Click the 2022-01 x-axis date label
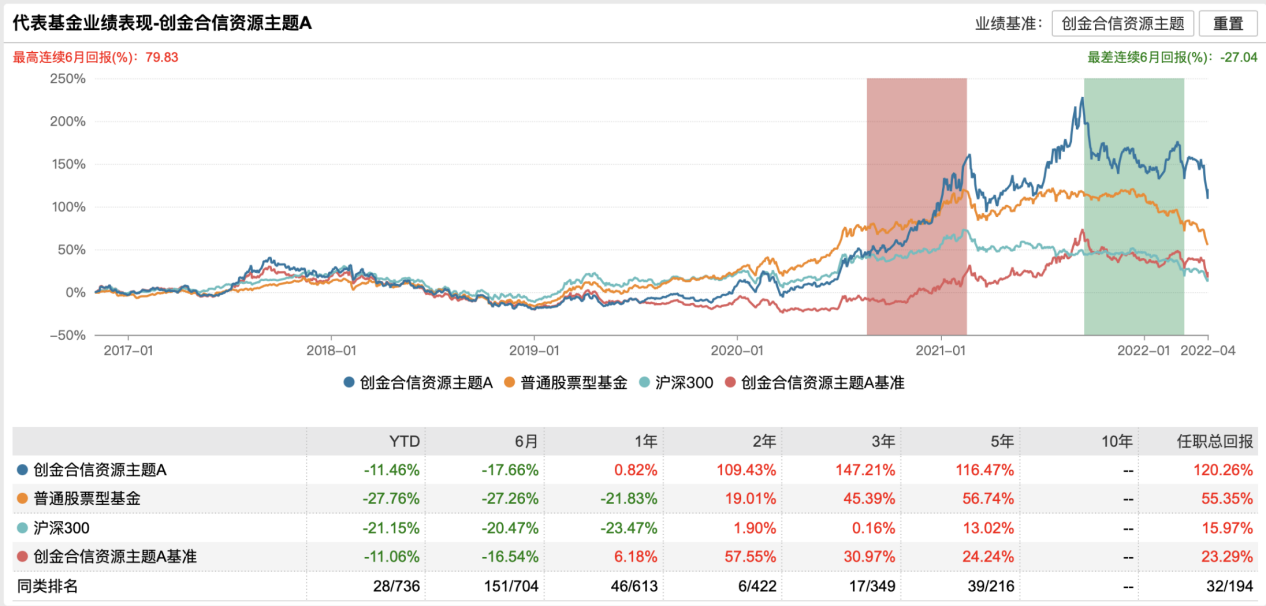This screenshot has height=606, width=1266. pyautogui.click(x=1145, y=350)
